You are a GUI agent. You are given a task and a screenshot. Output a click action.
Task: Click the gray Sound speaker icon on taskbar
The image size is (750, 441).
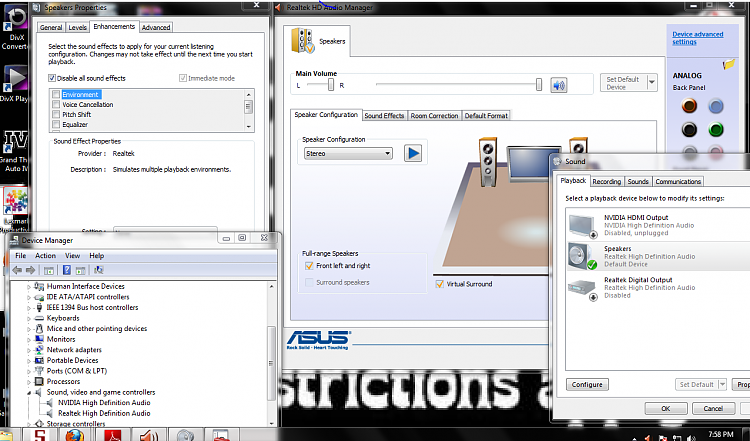pos(185,436)
